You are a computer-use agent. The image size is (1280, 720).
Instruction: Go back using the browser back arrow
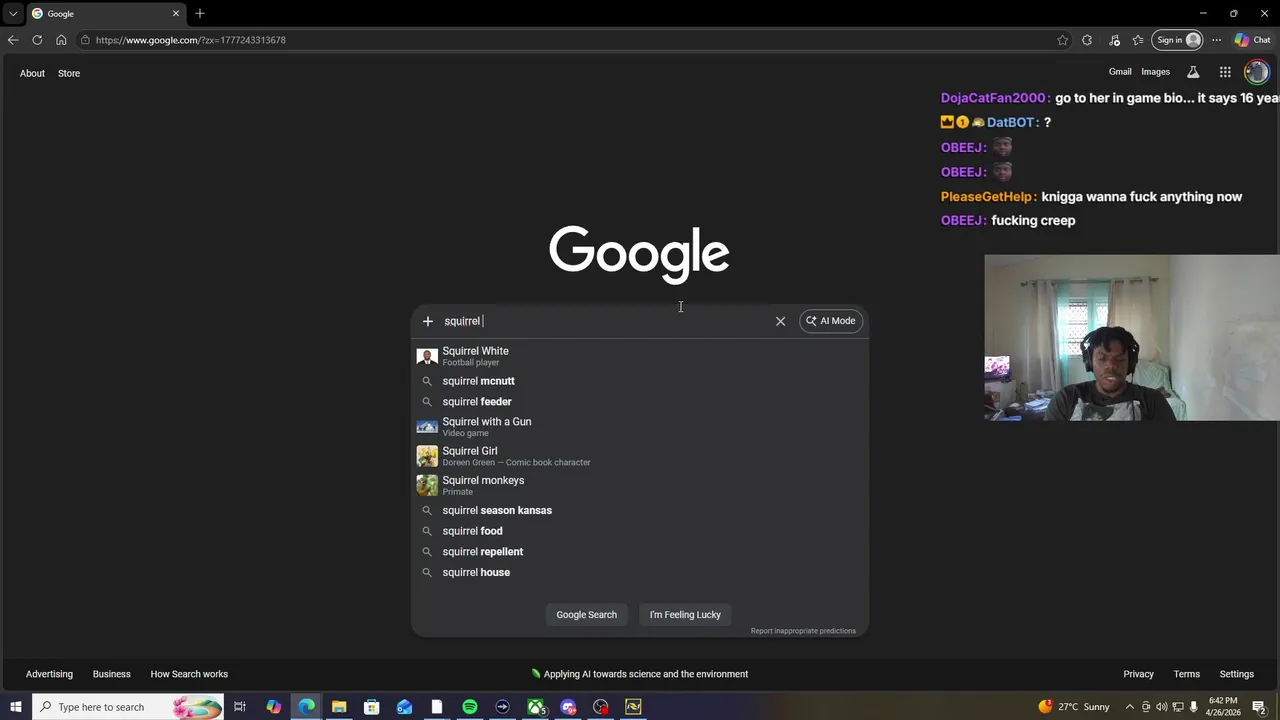click(x=13, y=40)
